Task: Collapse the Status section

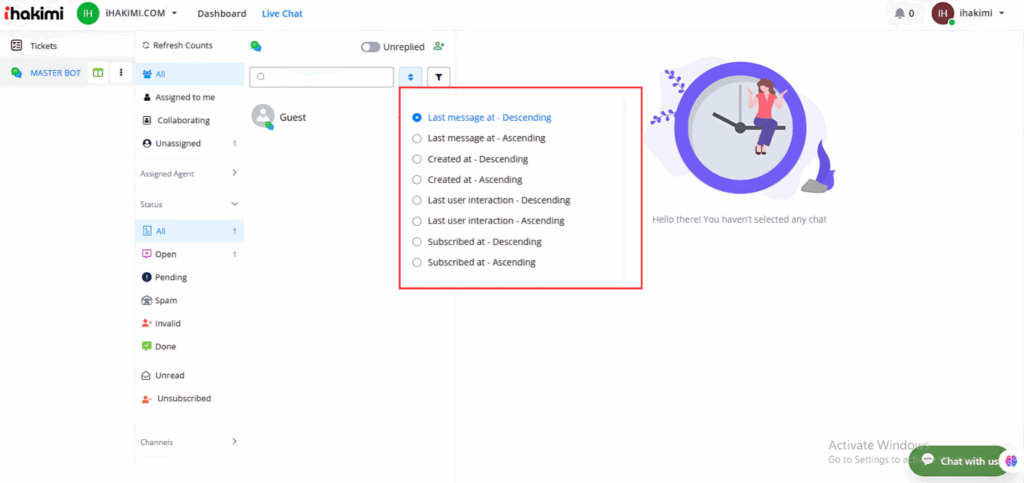Action: (235, 204)
